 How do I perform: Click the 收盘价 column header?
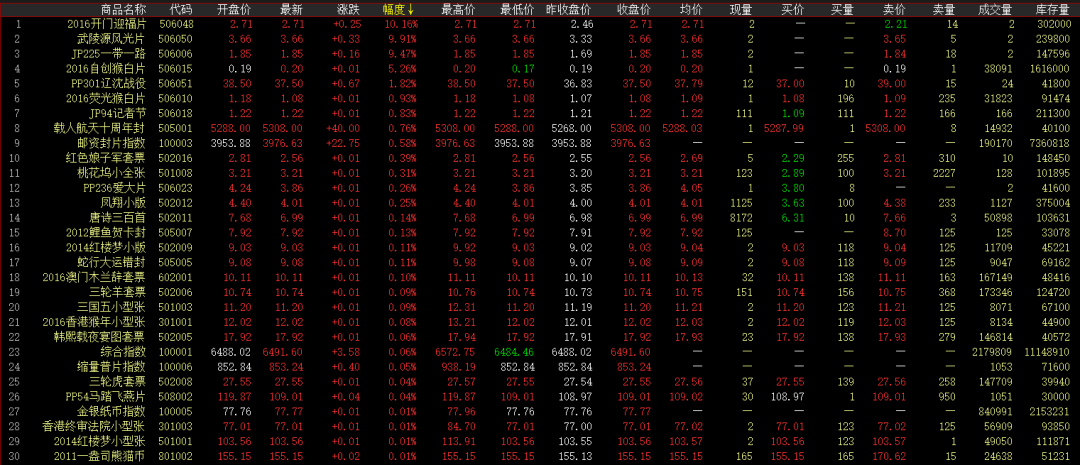click(634, 9)
